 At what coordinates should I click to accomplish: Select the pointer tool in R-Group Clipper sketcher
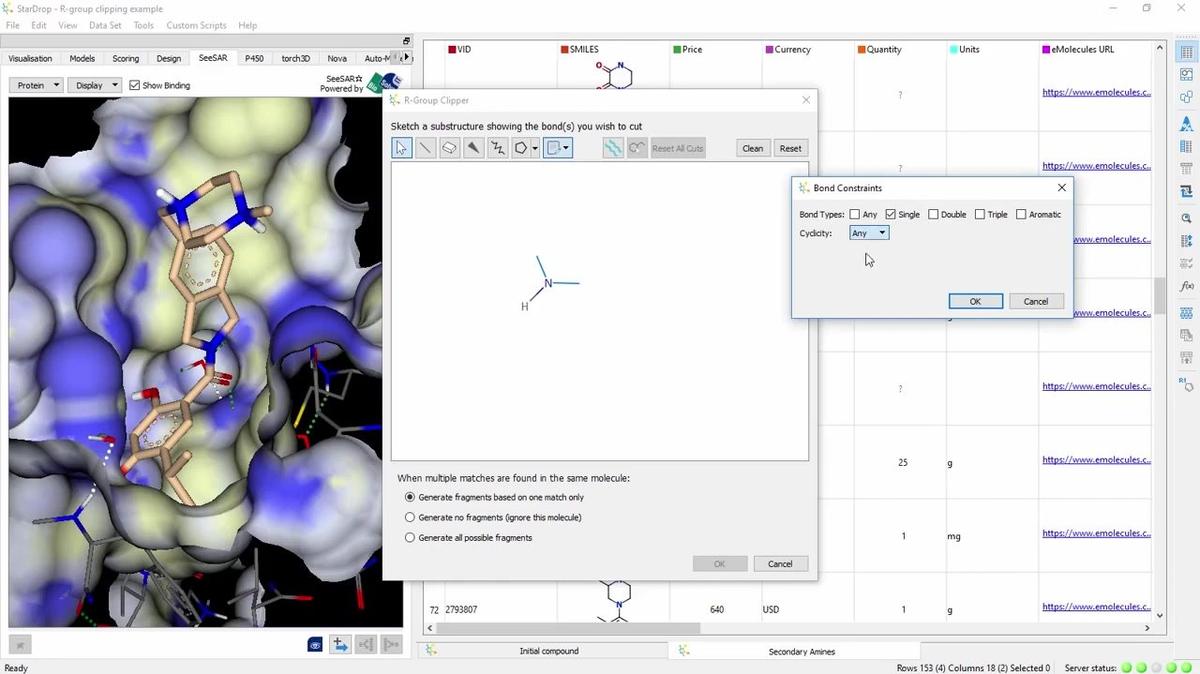click(400, 147)
